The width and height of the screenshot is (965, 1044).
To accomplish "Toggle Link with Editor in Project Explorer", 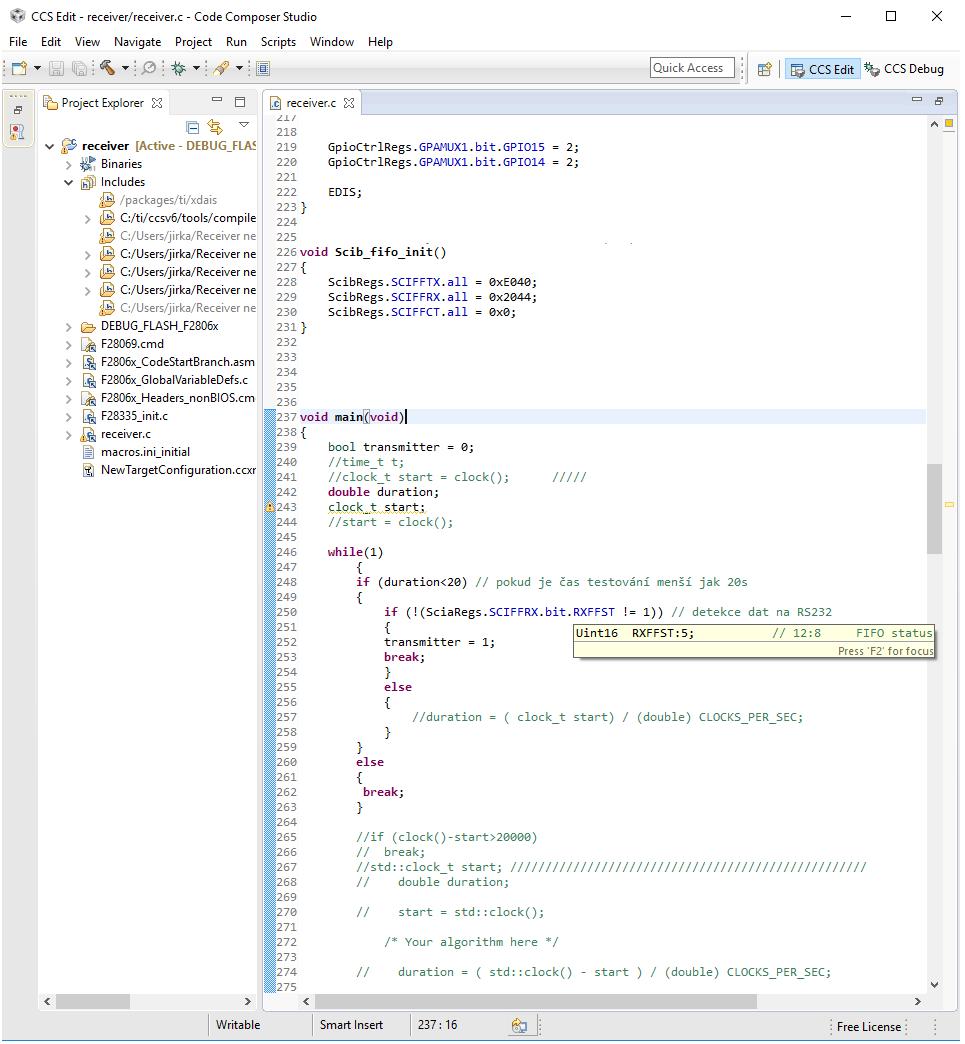I will [215, 127].
